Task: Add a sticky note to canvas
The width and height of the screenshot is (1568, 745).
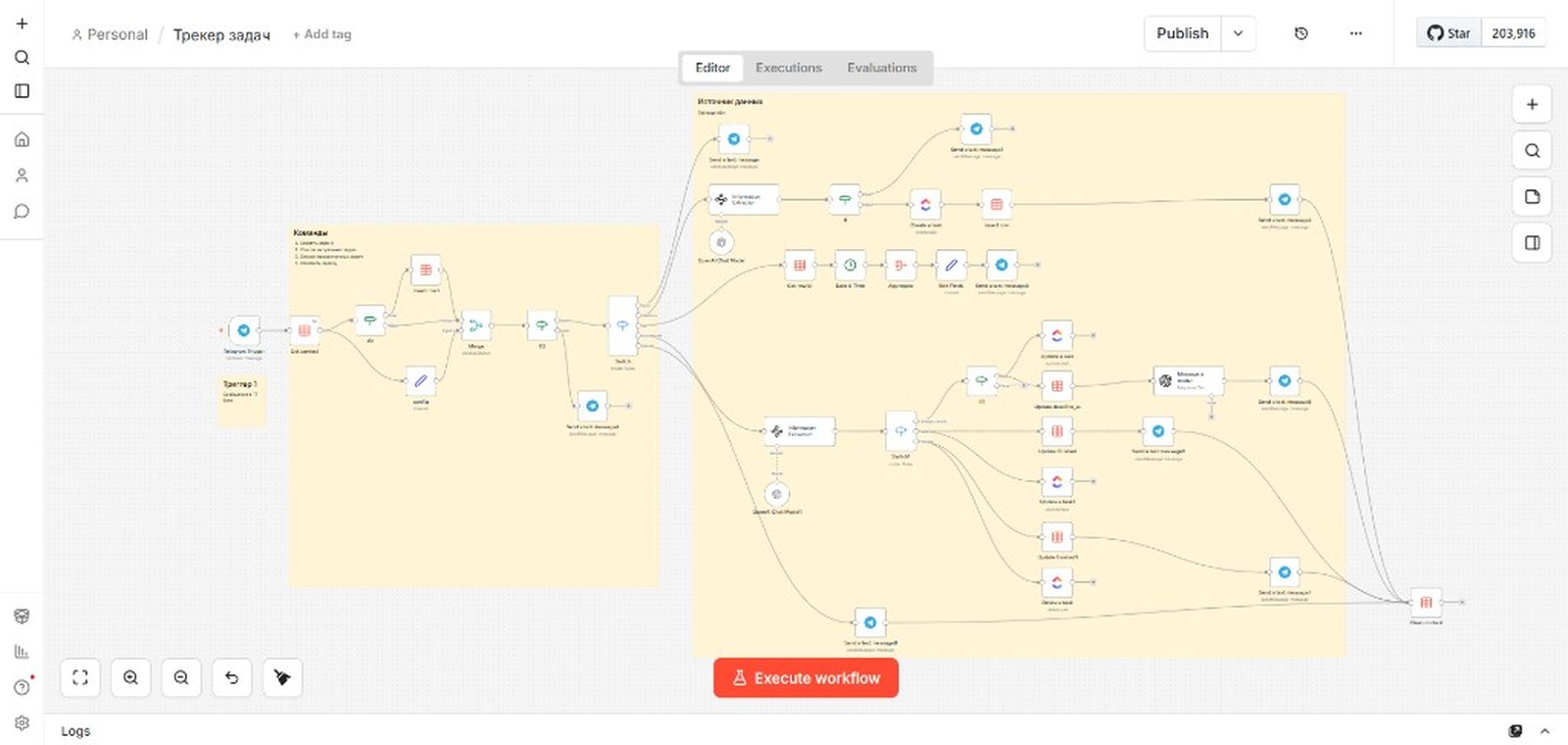Action: pyautogui.click(x=1532, y=196)
